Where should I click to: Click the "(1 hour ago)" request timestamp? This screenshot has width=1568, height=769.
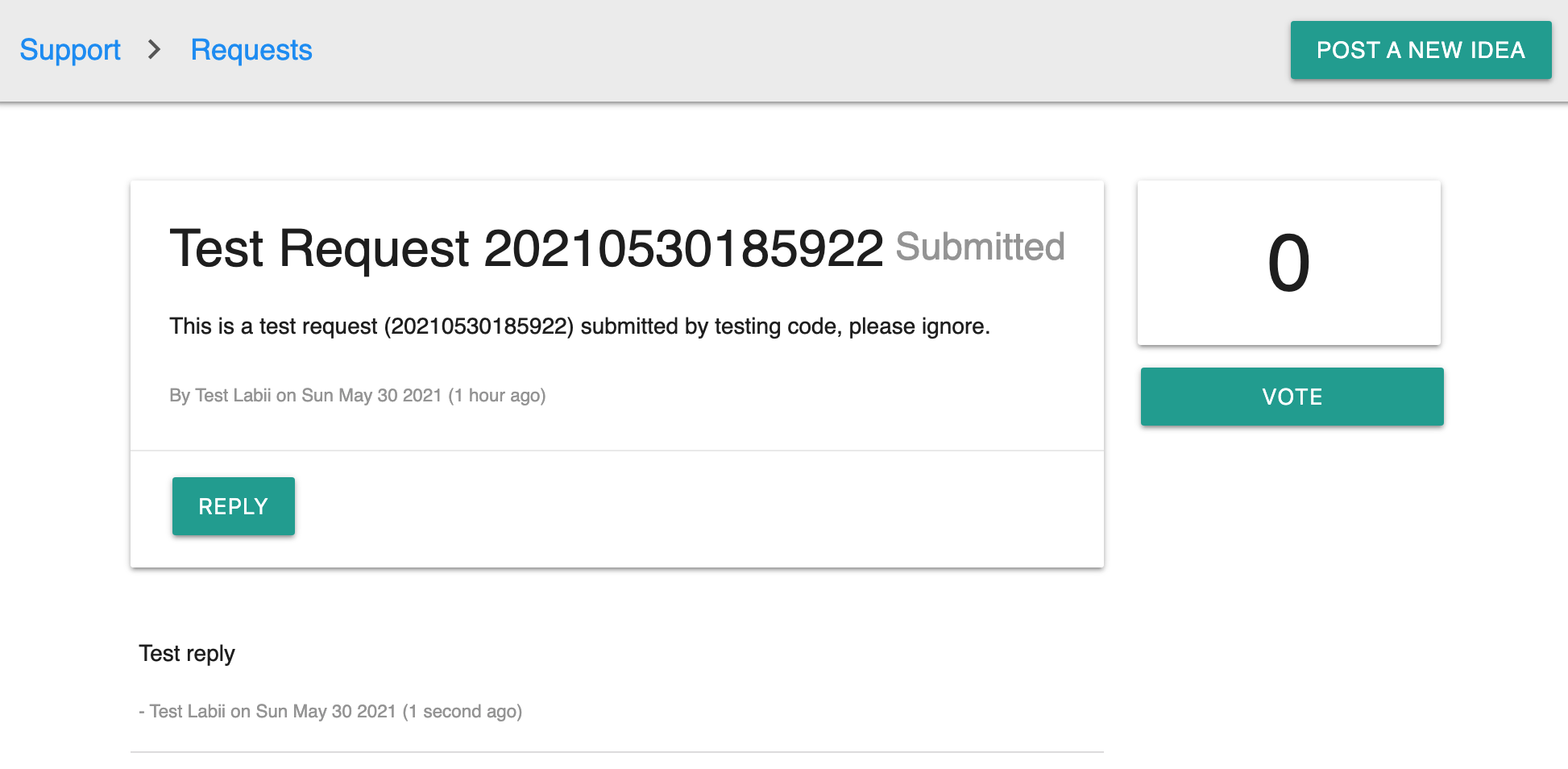coord(497,396)
